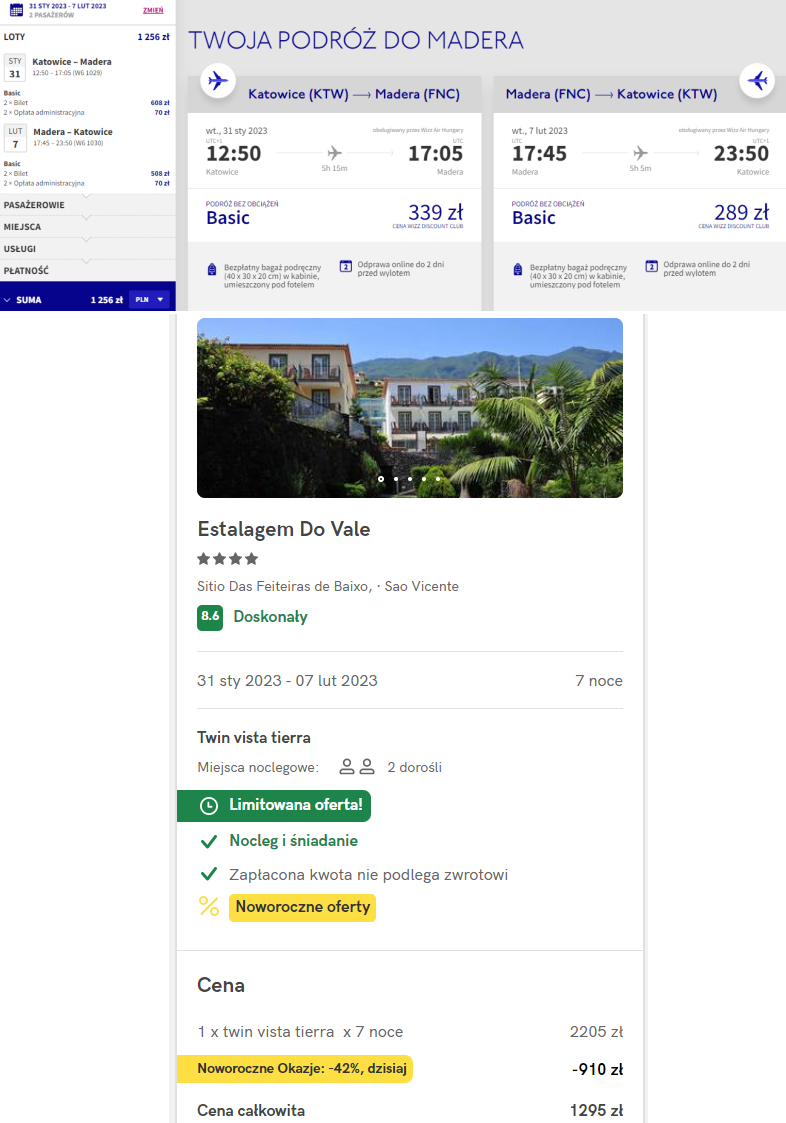
Task: Open the Miejsca step
Action: tap(22, 227)
